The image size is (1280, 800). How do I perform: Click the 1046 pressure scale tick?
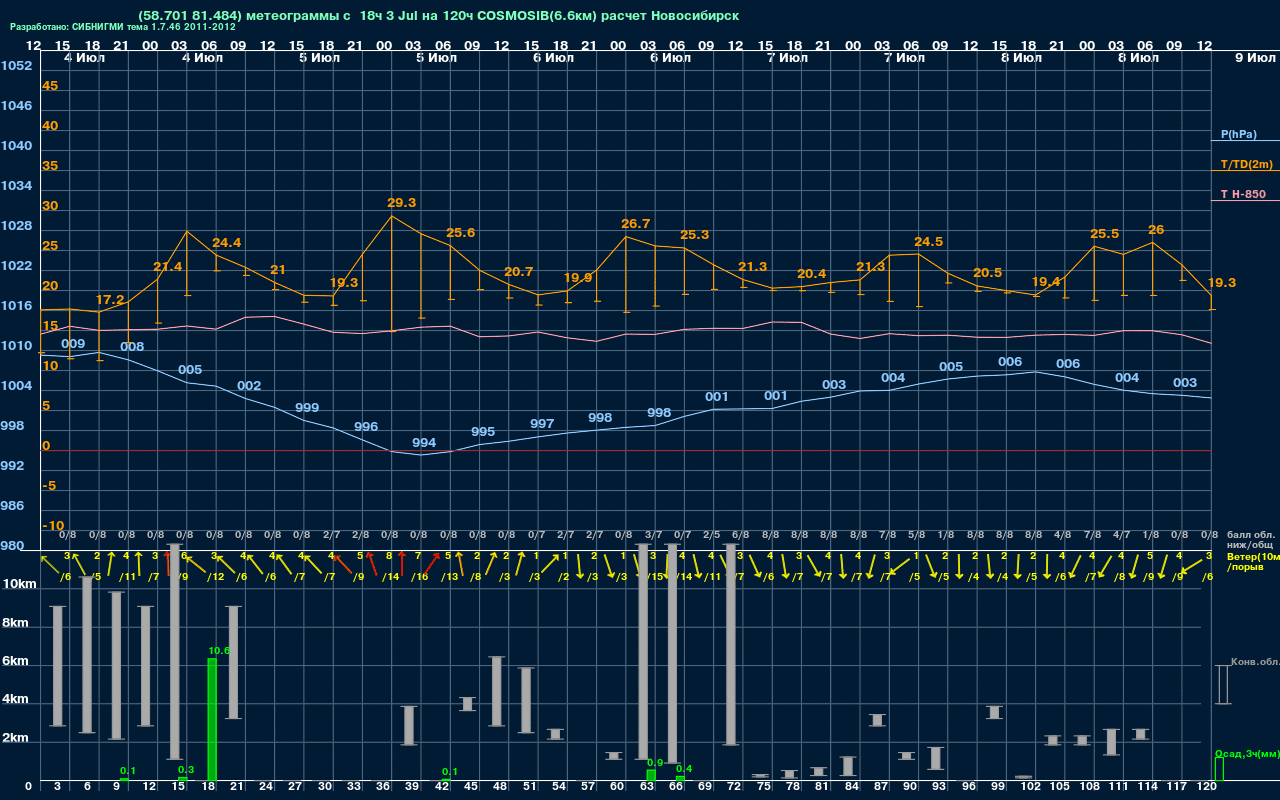click(17, 106)
